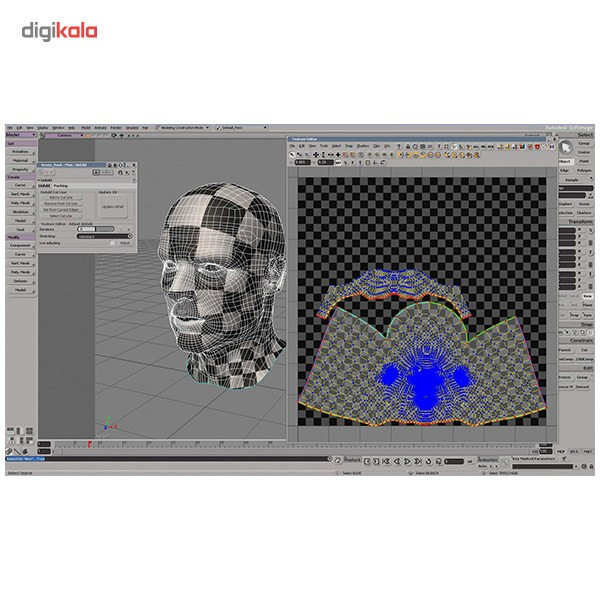
Task: Click the play forward button in playback controls
Action: (407, 461)
